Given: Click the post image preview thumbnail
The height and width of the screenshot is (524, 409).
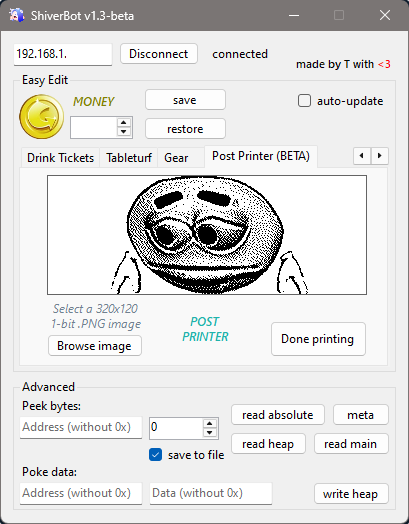Looking at the screenshot, I should coord(207,235).
